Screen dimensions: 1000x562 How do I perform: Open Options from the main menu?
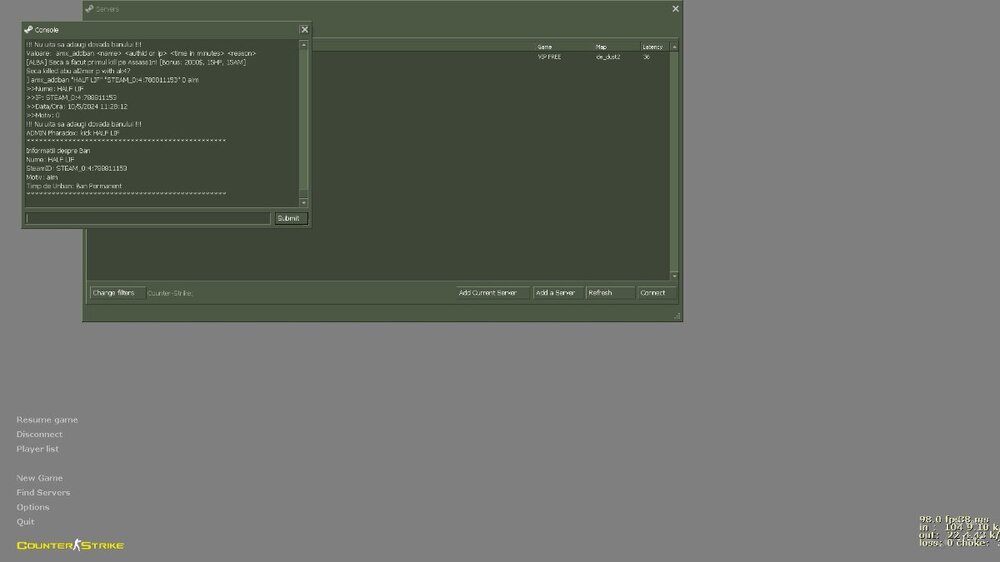pyautogui.click(x=33, y=507)
